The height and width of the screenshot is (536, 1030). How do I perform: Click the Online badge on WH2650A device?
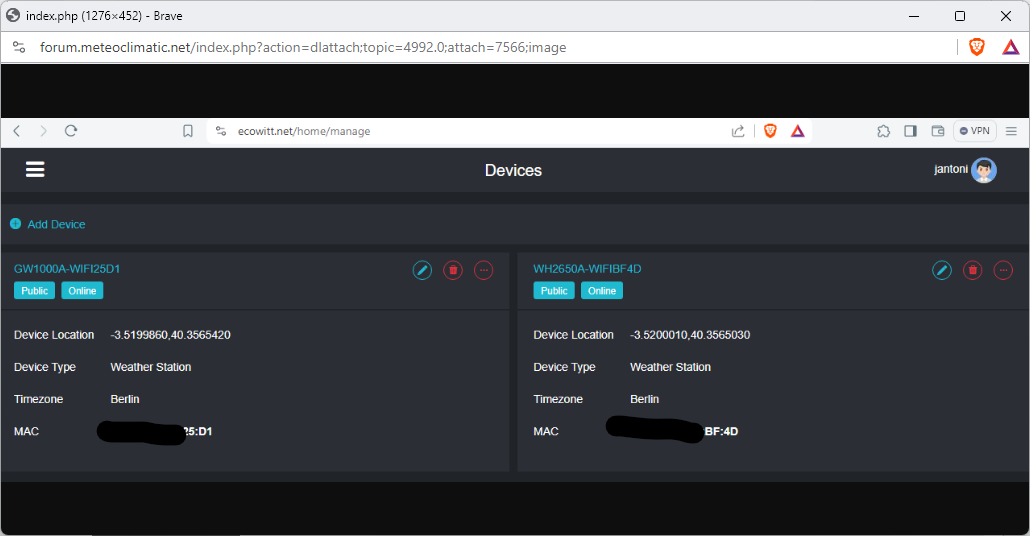coord(602,291)
